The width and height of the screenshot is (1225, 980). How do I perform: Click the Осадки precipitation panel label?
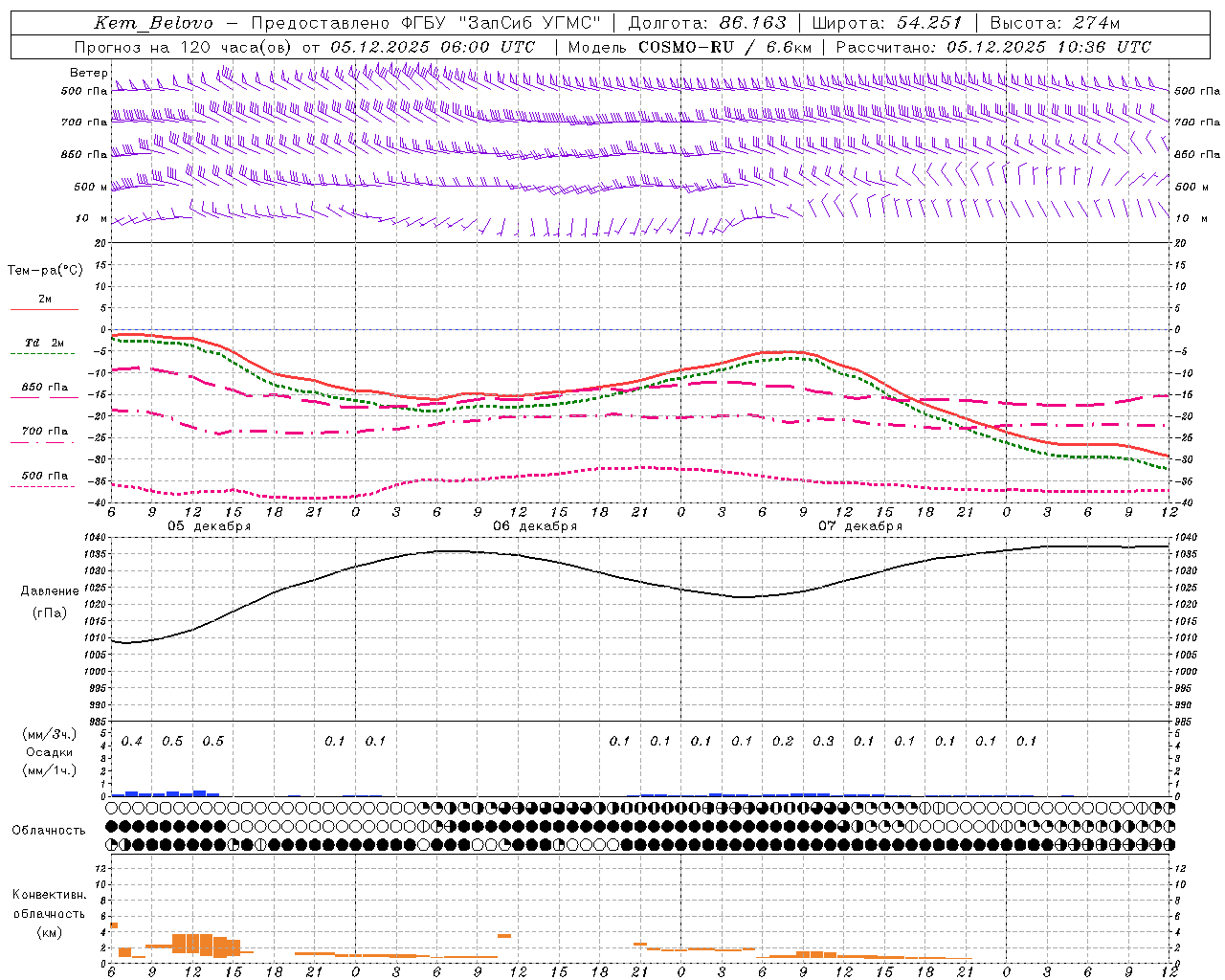pos(49,752)
